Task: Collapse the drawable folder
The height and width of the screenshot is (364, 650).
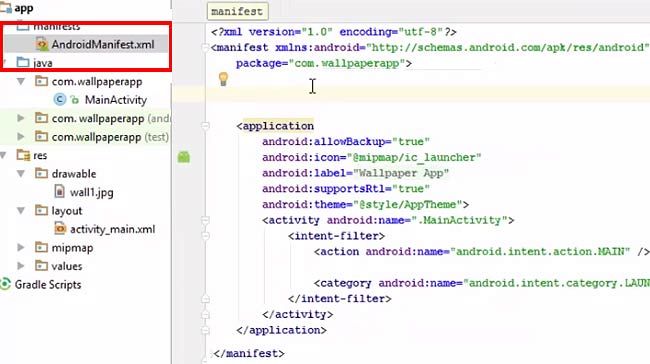Action: 21,173
